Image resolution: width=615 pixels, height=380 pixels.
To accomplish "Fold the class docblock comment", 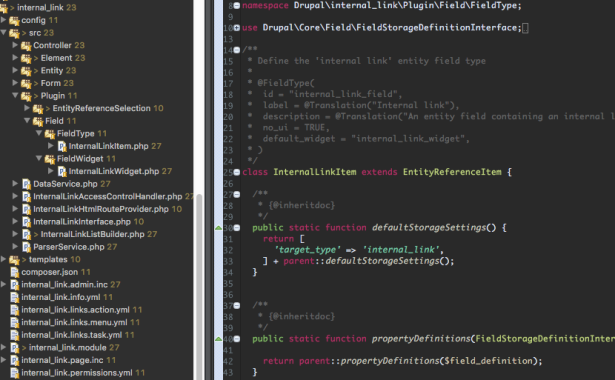I will coord(237,50).
